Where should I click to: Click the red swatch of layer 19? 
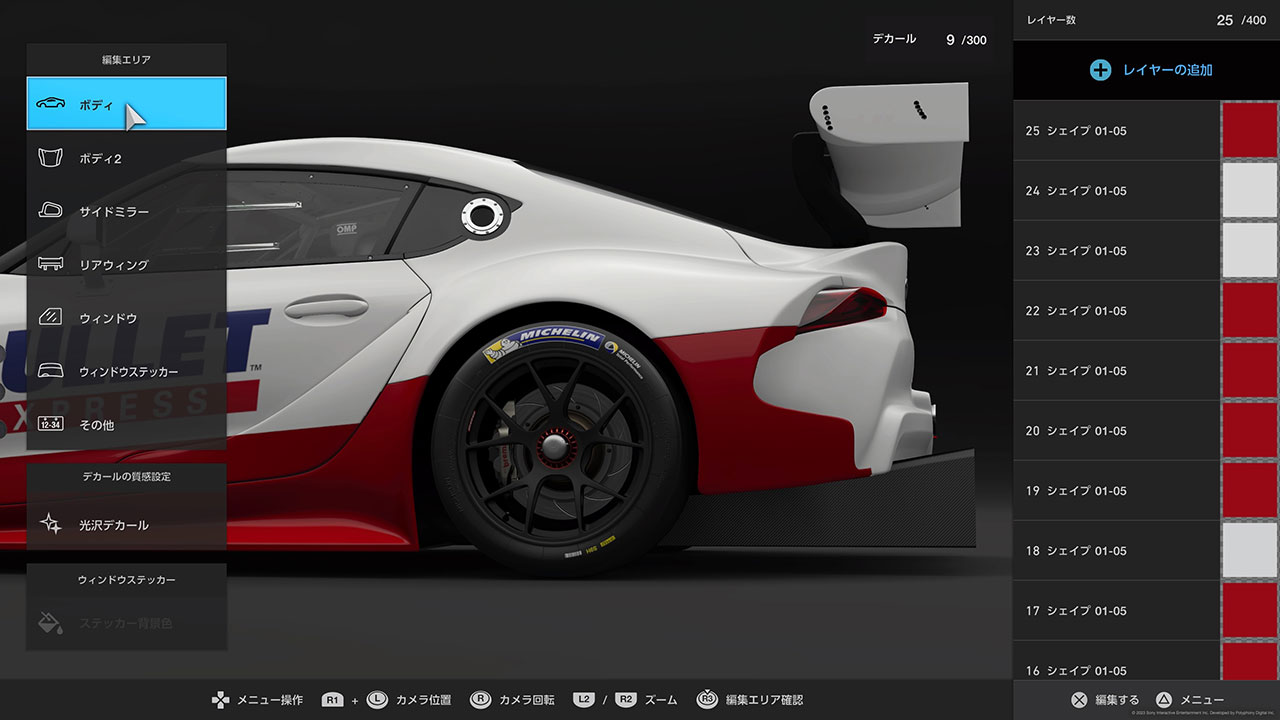pos(1250,490)
